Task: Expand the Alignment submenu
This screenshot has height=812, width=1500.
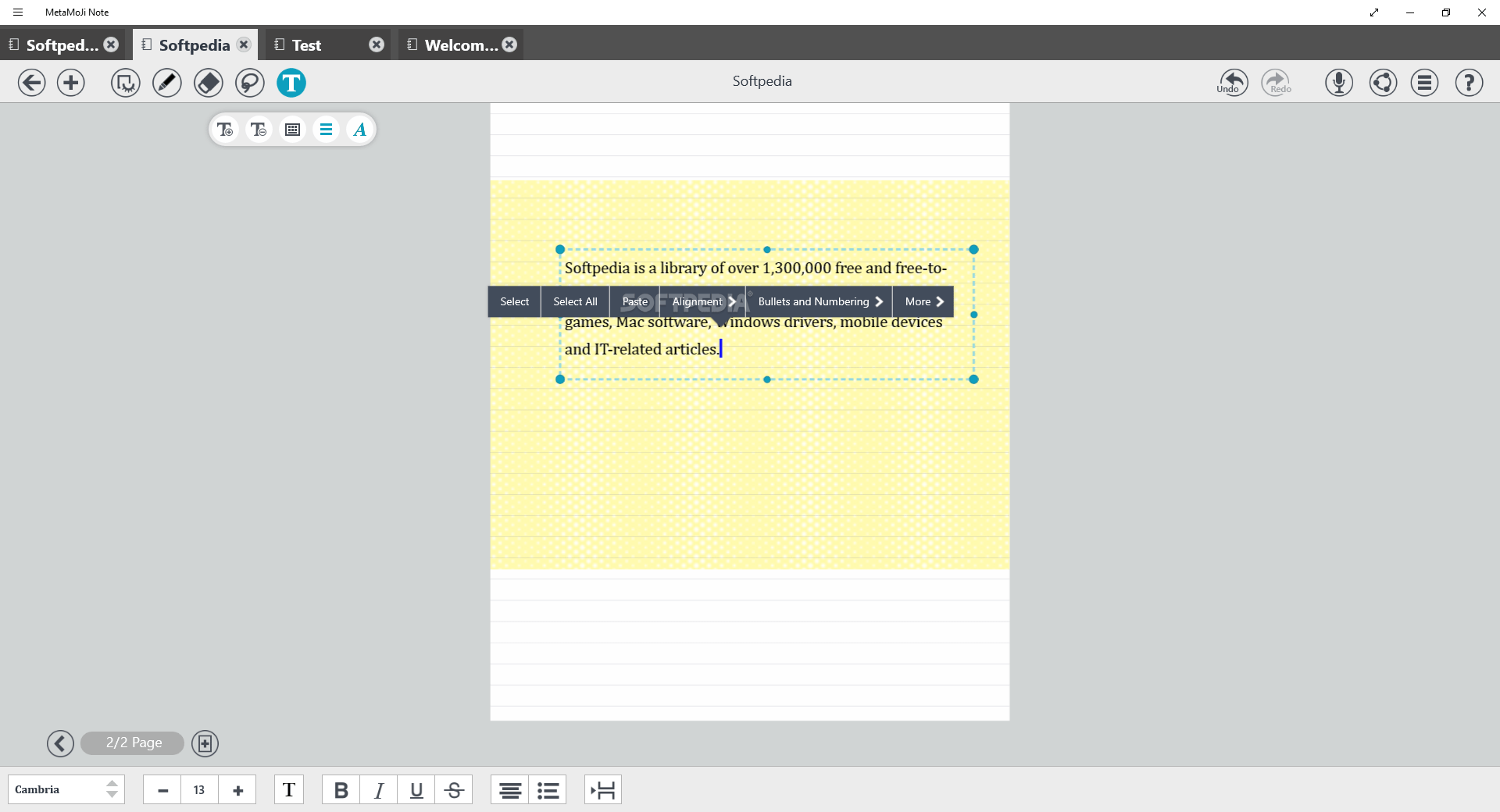Action: point(703,301)
